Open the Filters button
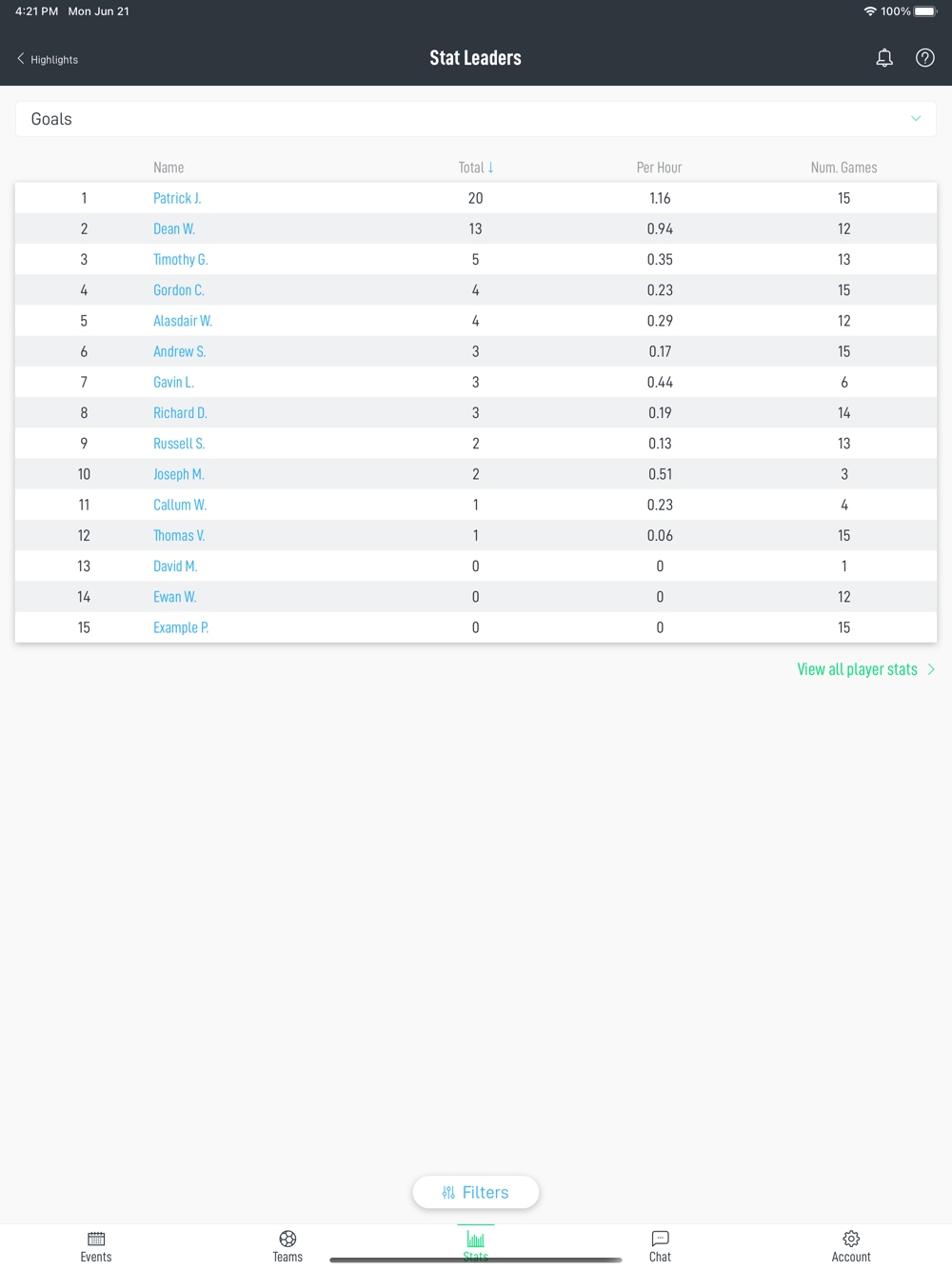952x1270 pixels. [476, 1192]
